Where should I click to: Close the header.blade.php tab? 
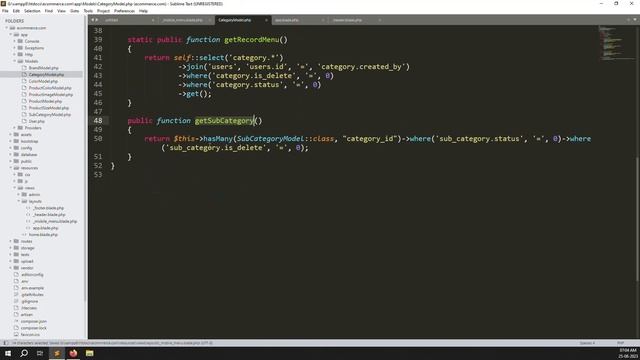tap(380, 20)
